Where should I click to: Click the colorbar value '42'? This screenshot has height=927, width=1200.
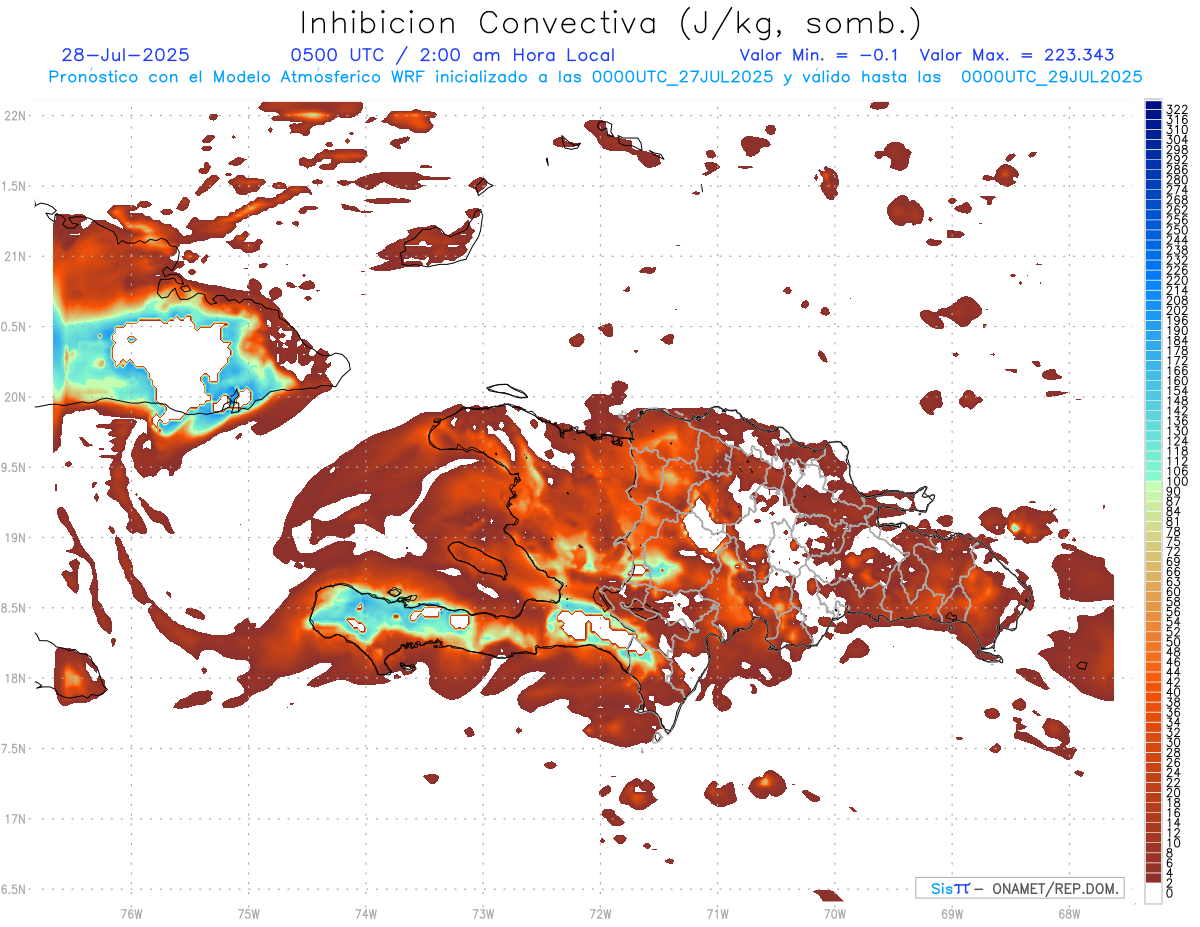(1174, 682)
